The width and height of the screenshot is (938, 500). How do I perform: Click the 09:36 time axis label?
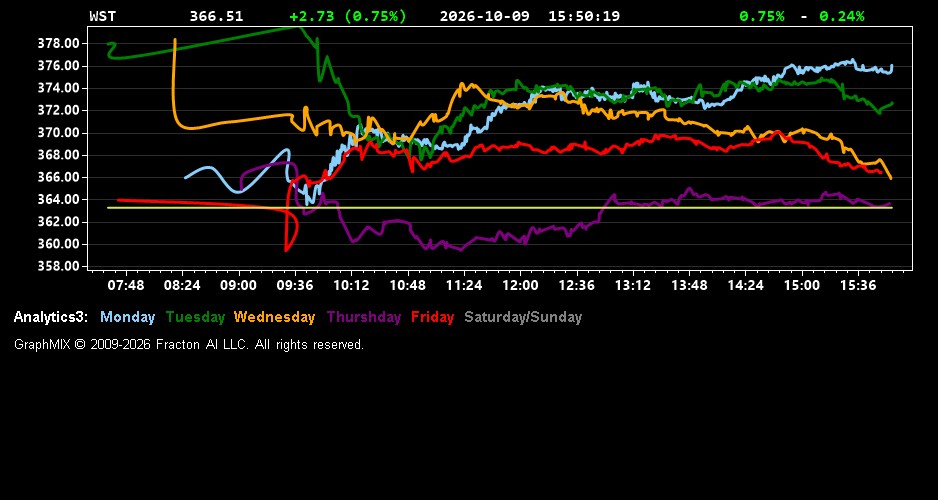point(294,285)
